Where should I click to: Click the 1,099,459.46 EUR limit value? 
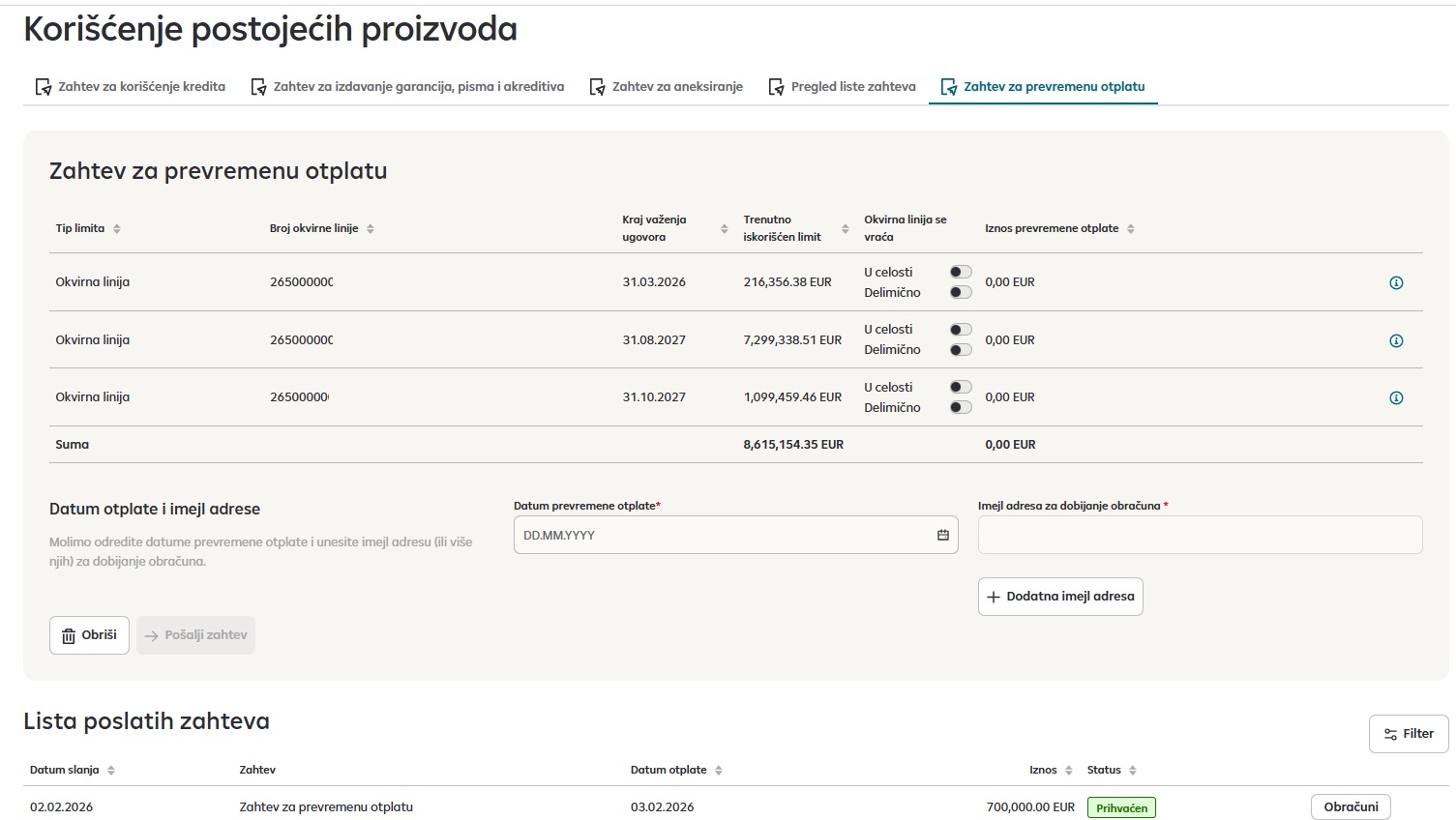click(x=792, y=397)
